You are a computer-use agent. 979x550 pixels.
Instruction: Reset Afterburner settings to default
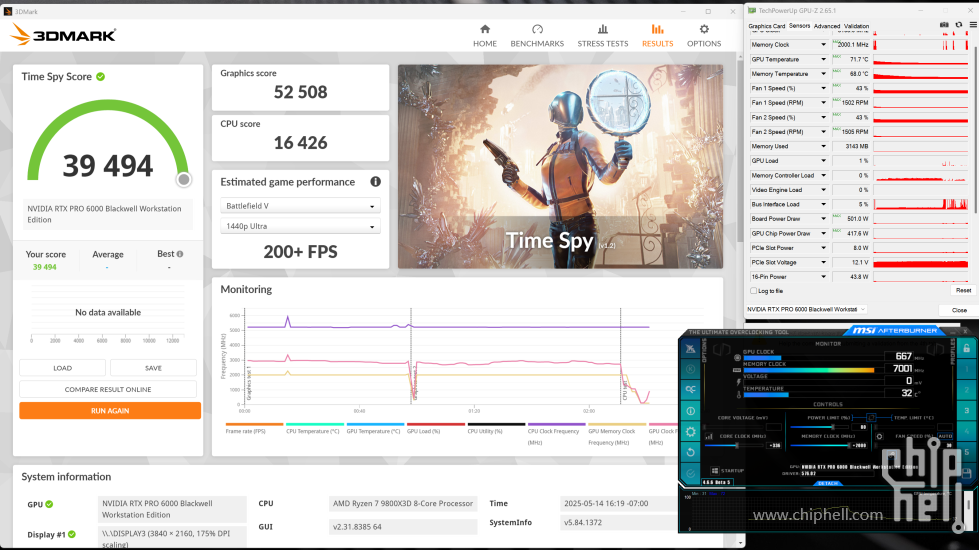click(690, 452)
